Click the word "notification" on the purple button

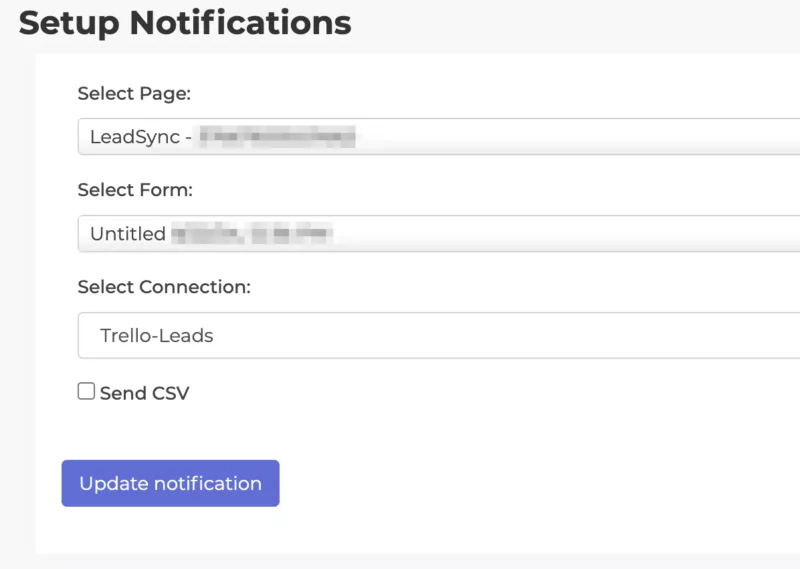pyautogui.click(x=208, y=483)
